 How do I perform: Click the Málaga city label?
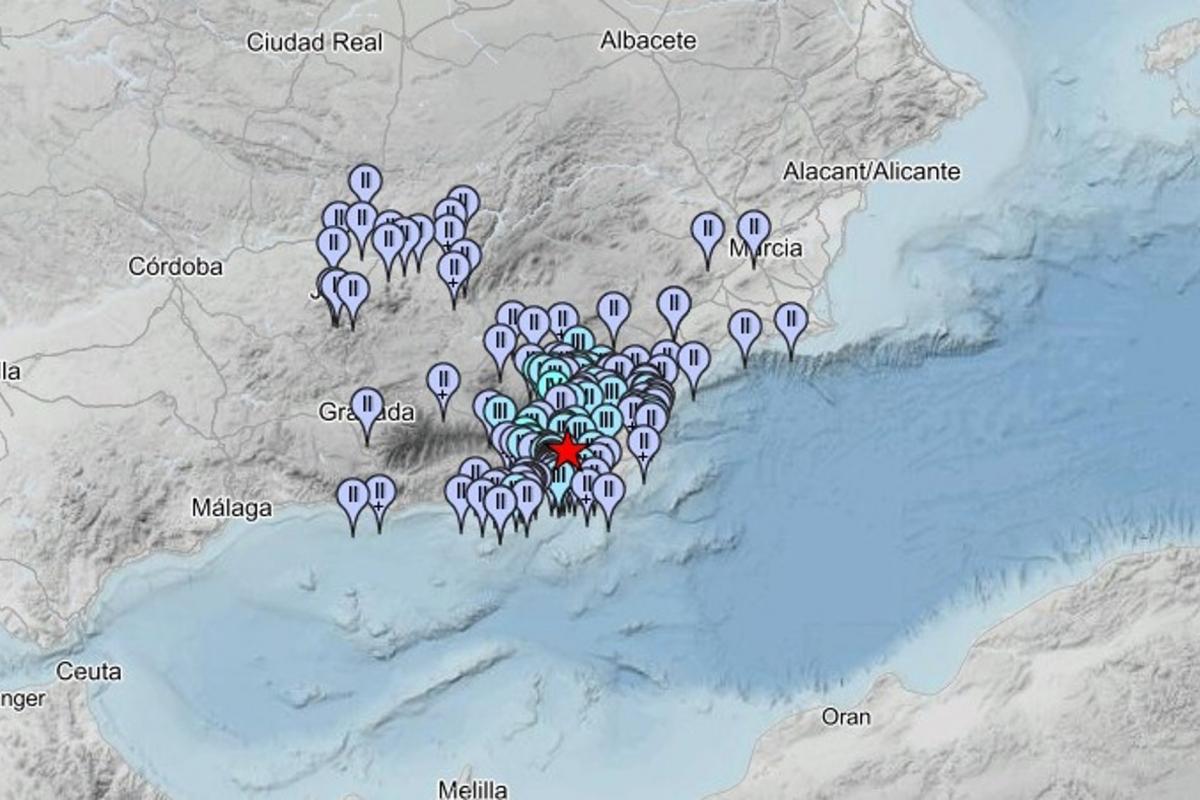(232, 508)
